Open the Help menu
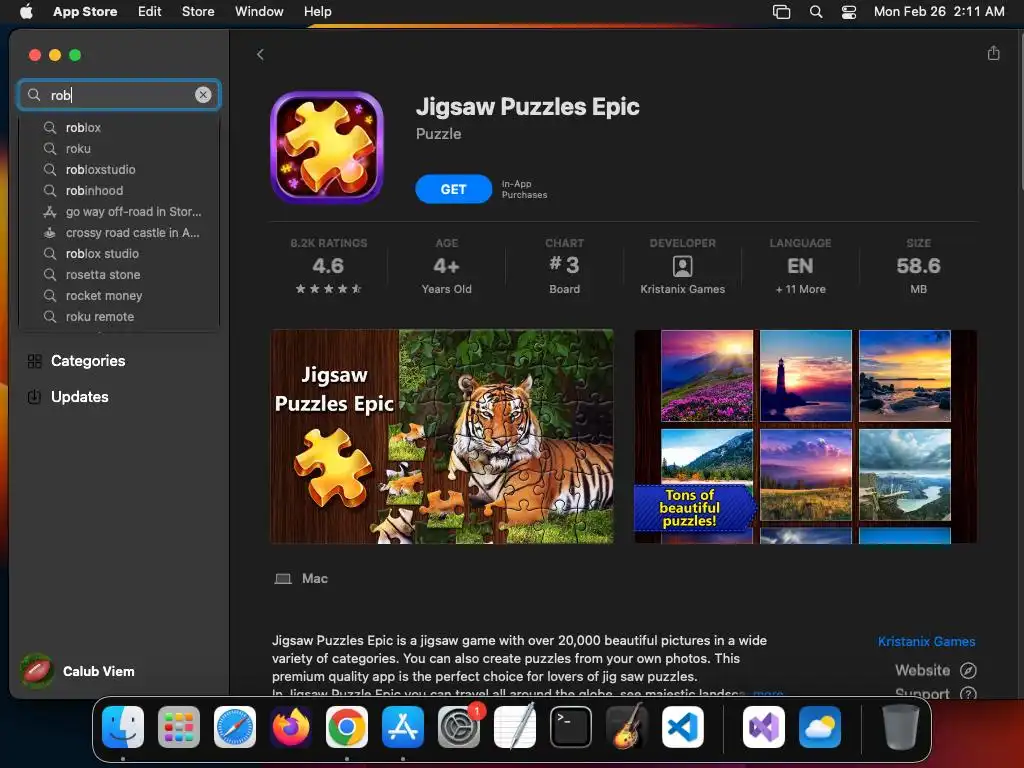Image resolution: width=1024 pixels, height=768 pixels. click(317, 11)
